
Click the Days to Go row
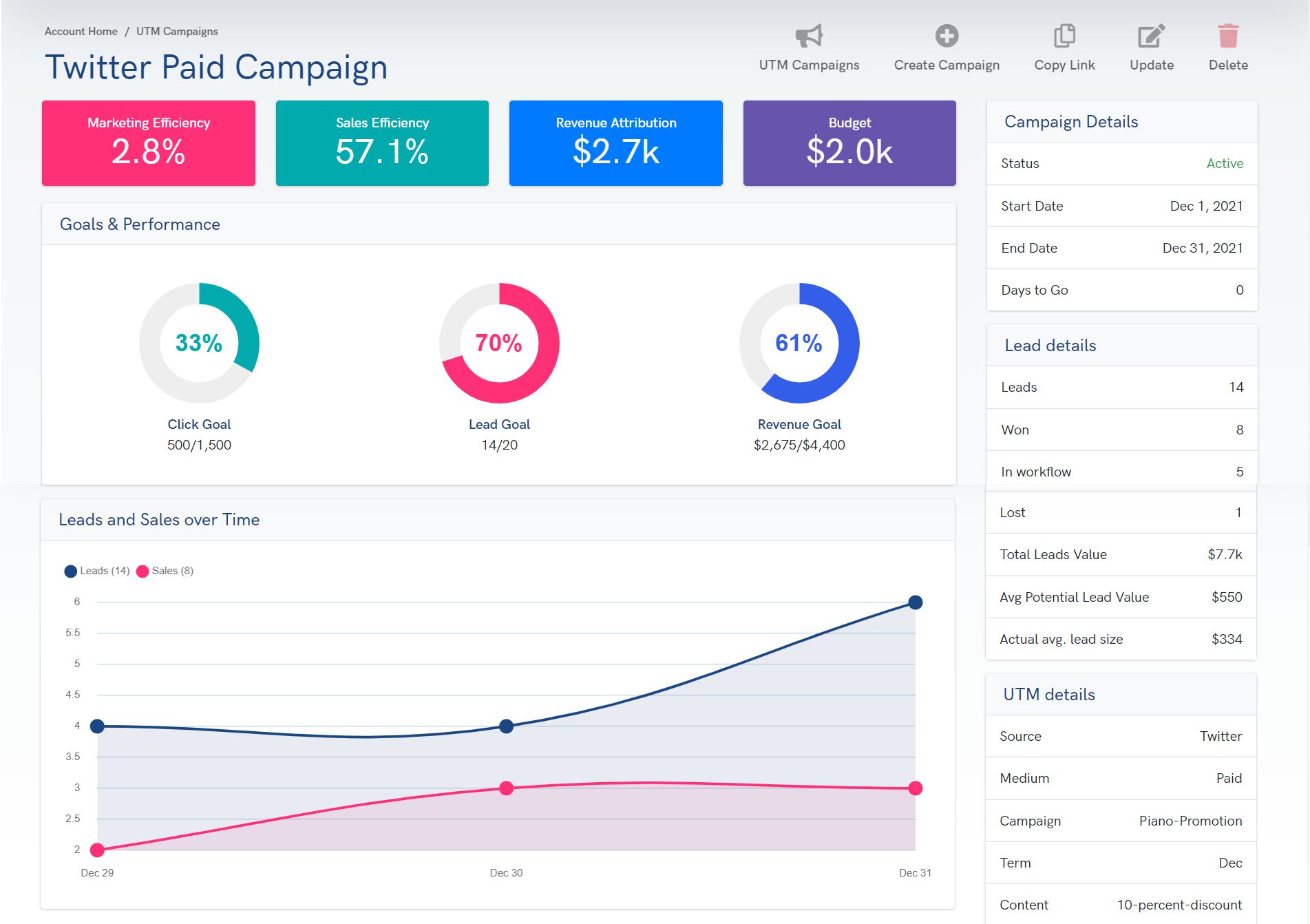tap(1122, 290)
